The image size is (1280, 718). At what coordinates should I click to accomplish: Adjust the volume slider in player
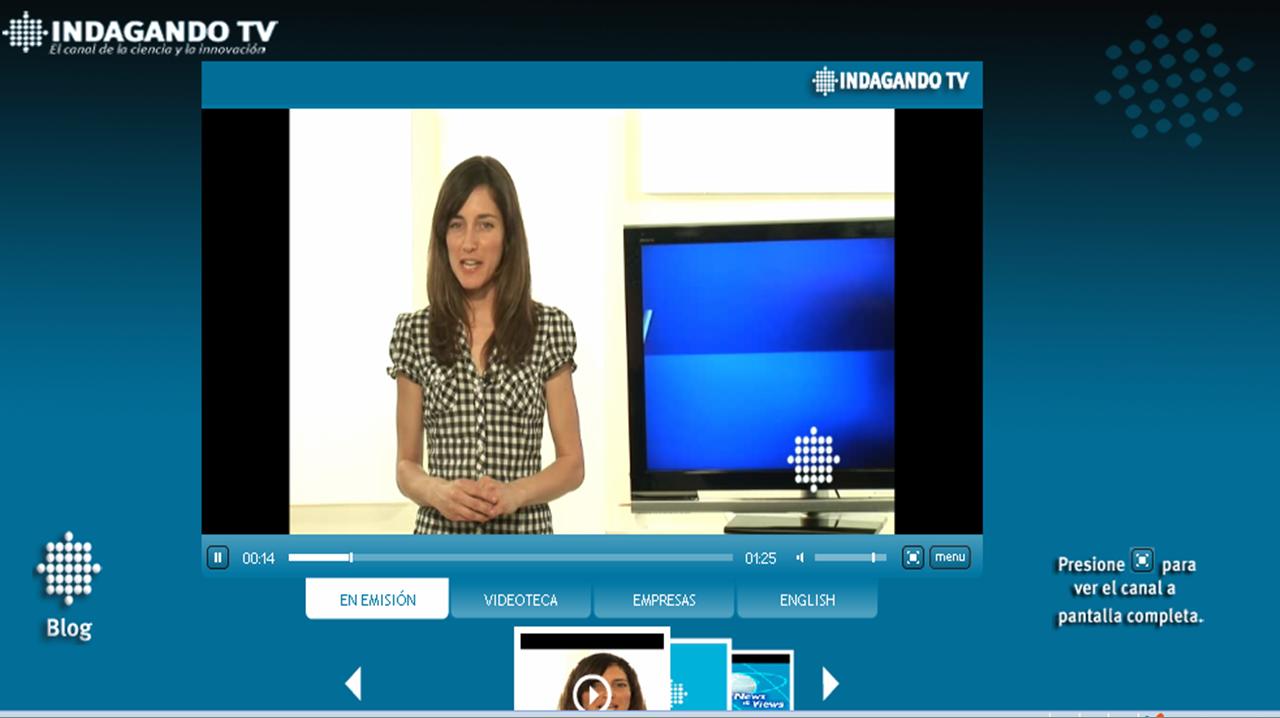pyautogui.click(x=849, y=558)
